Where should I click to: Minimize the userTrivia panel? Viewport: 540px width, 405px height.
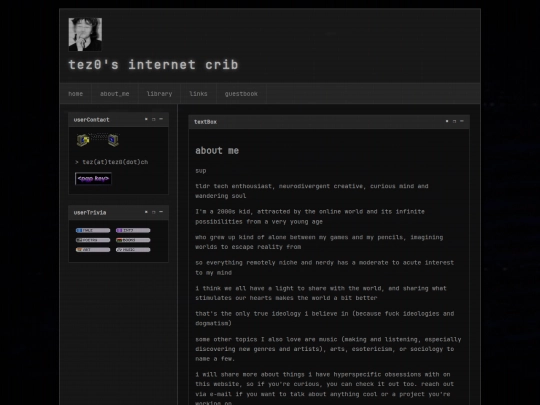161,212
